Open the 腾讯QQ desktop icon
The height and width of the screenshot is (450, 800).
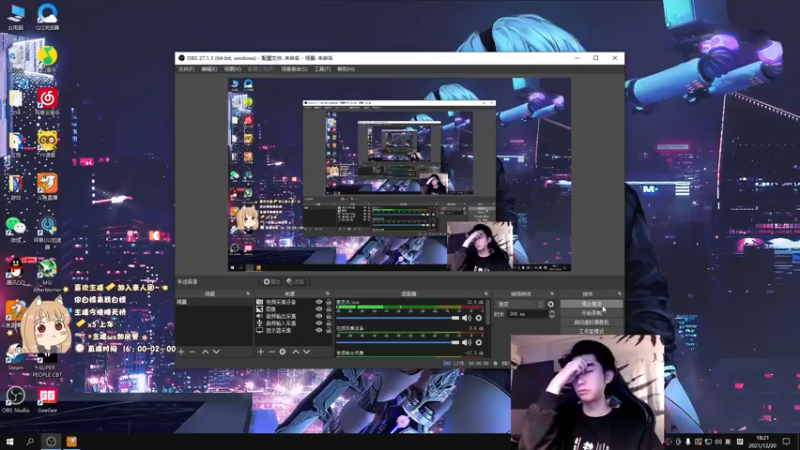point(16,271)
